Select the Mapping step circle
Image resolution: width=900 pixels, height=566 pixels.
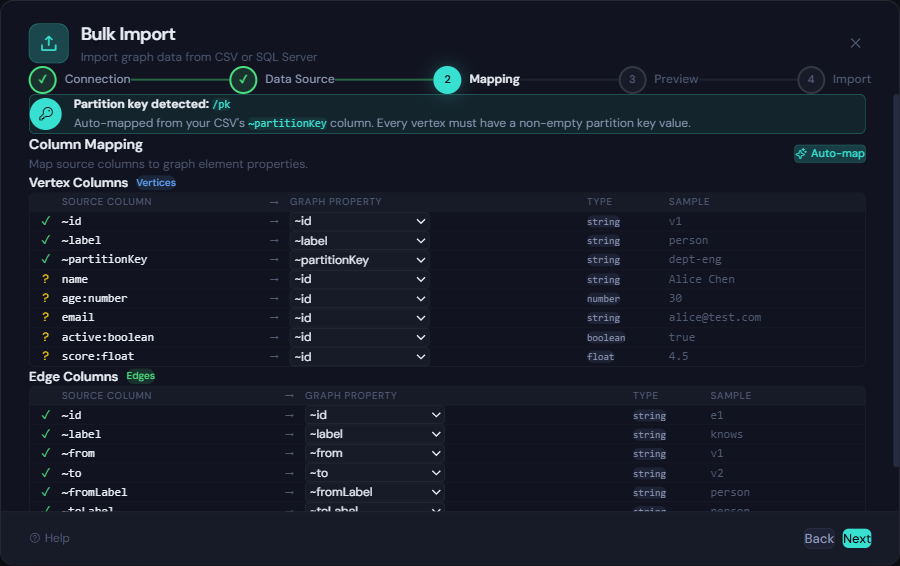[447, 80]
